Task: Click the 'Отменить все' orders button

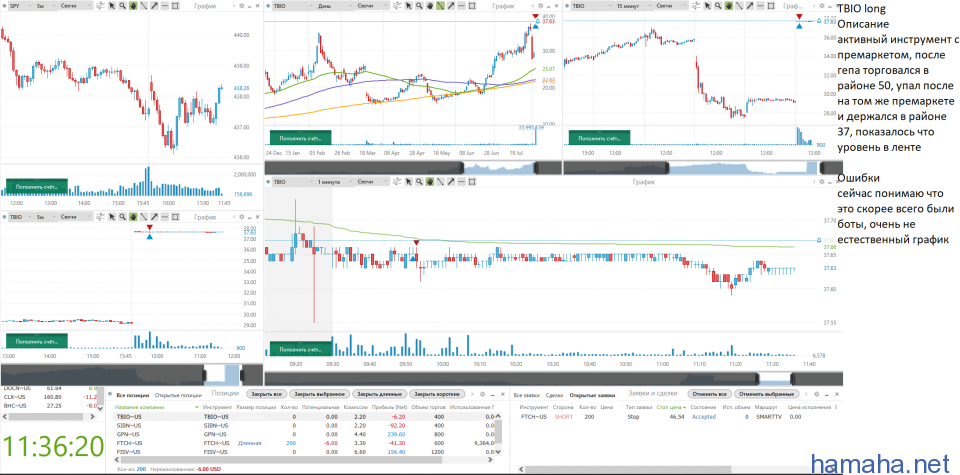Action: [x=710, y=394]
